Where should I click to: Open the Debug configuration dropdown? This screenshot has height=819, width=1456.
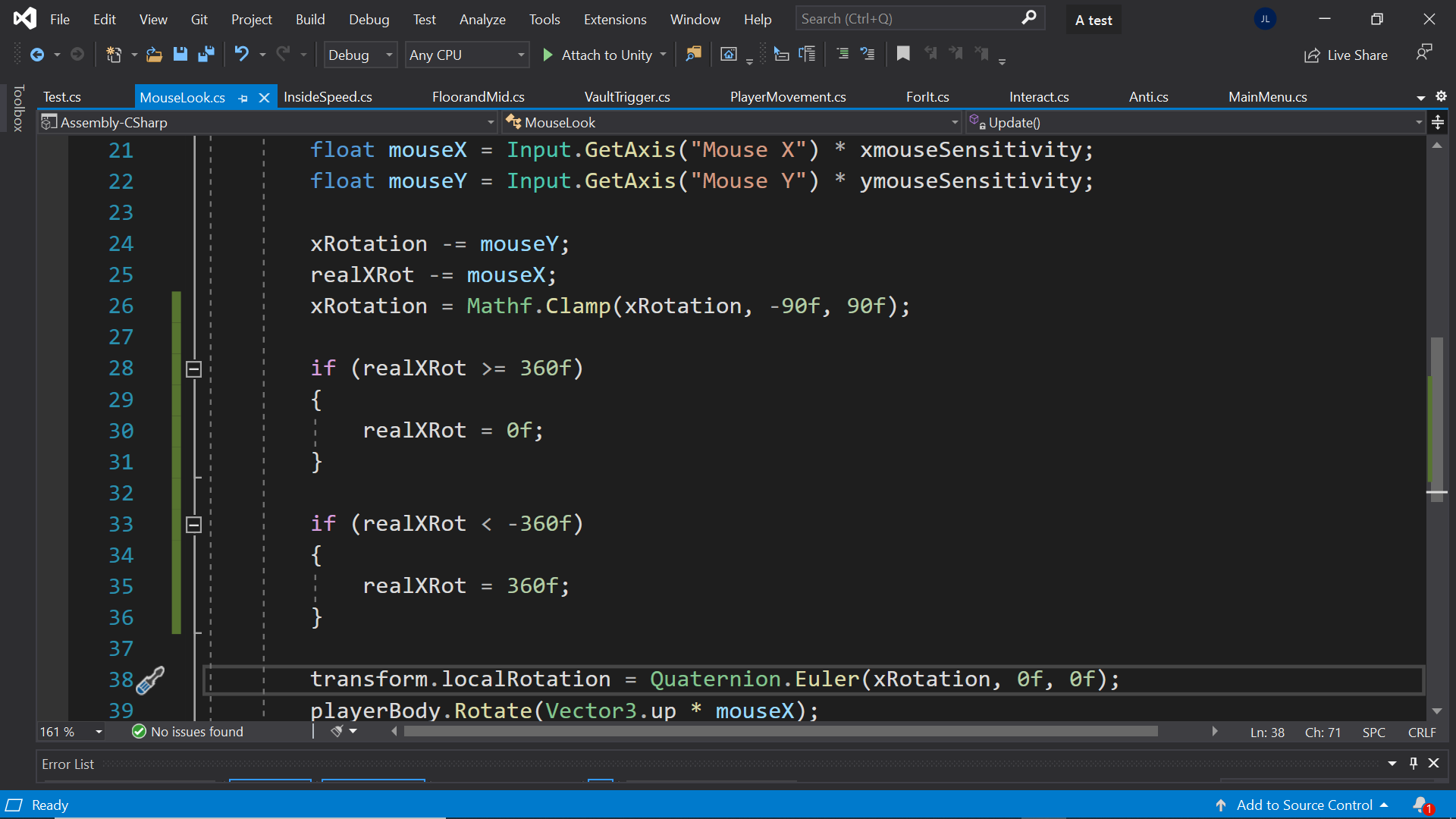coord(360,55)
